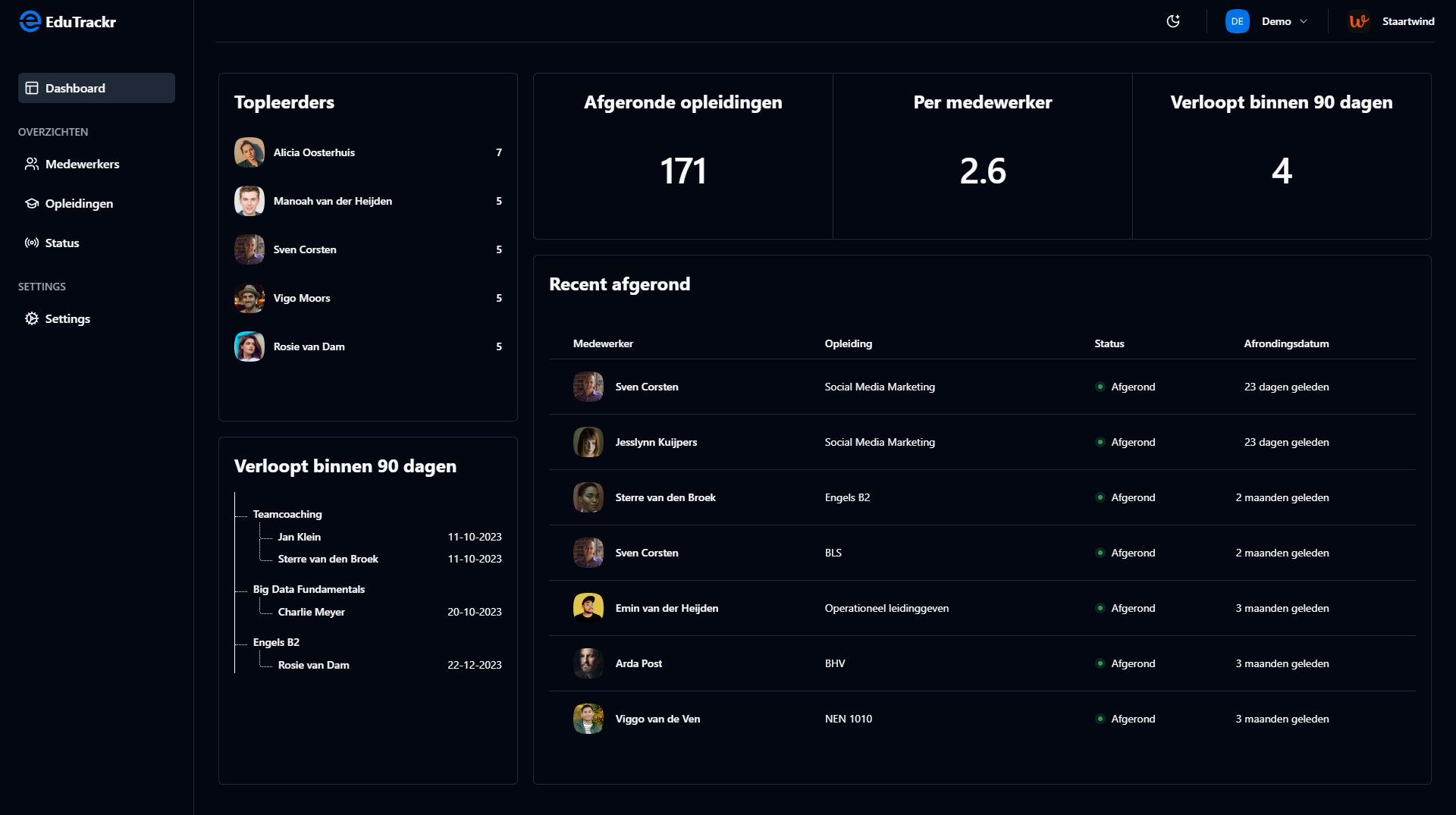The width and height of the screenshot is (1456, 815).
Task: Toggle the DE avatar badge
Action: (x=1237, y=21)
